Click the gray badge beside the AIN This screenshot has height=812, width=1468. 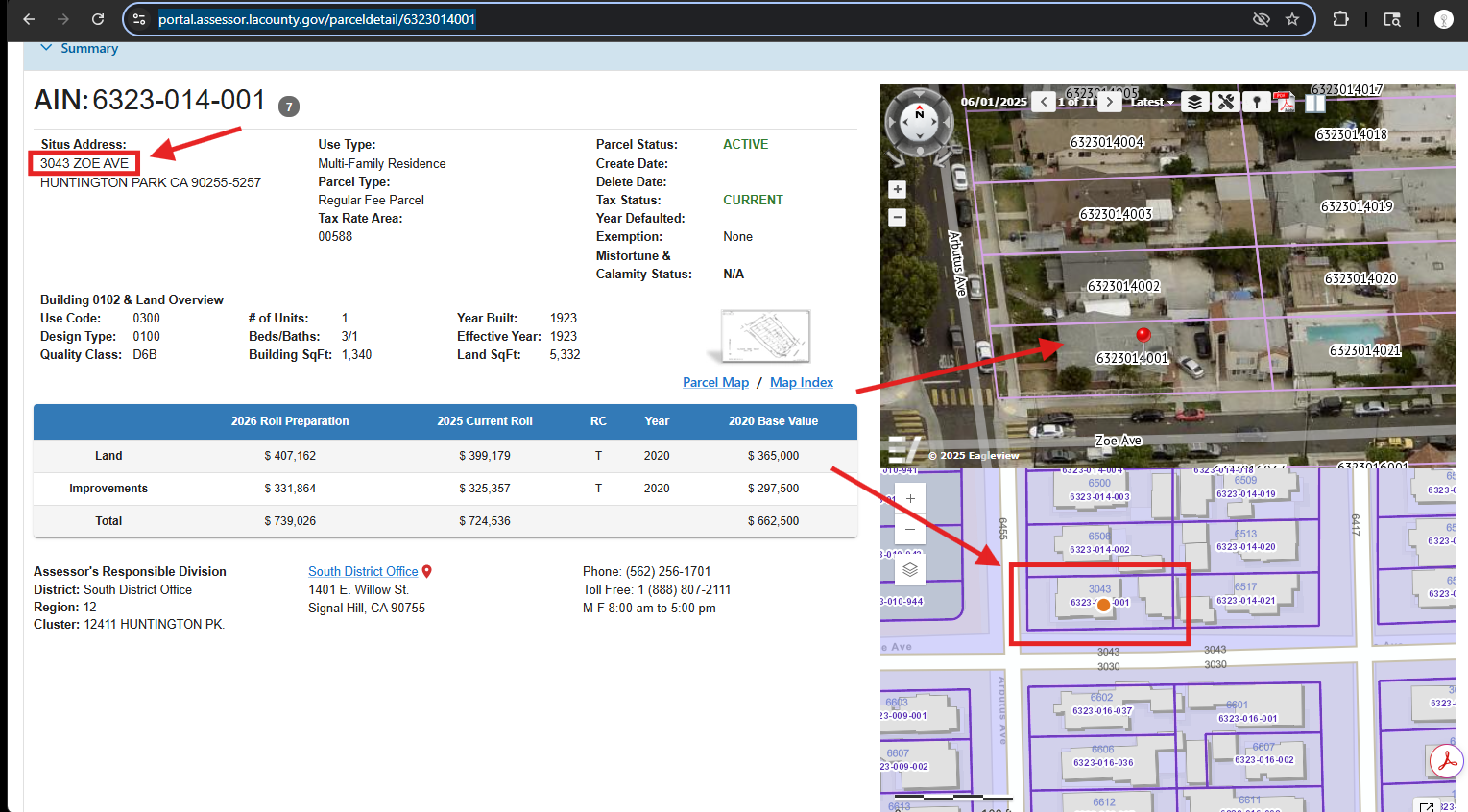[288, 107]
